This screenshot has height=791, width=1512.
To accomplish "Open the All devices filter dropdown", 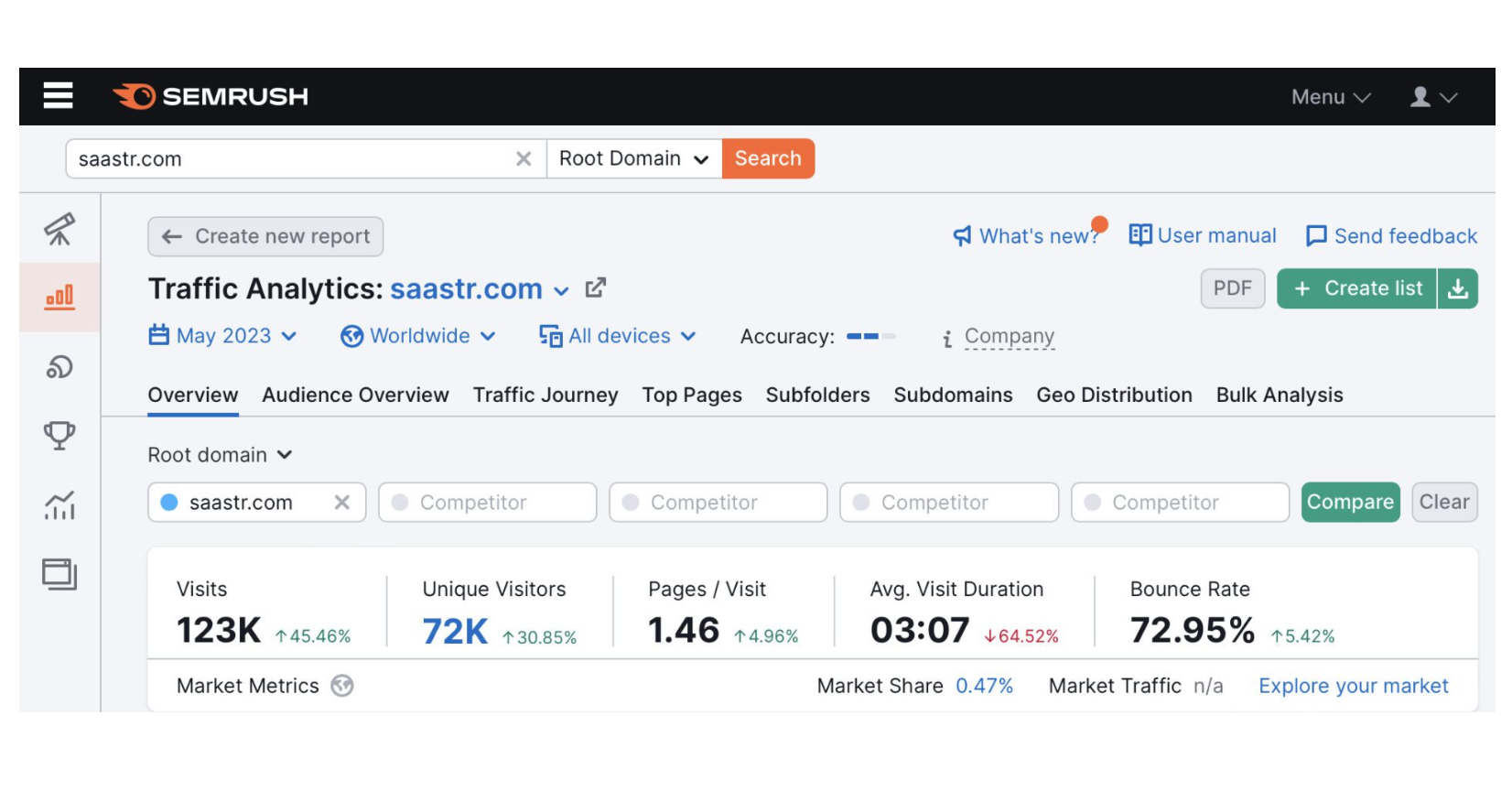I will pyautogui.click(x=618, y=336).
